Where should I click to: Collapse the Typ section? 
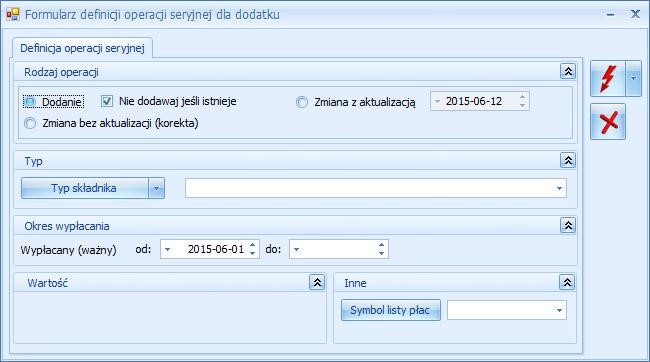coord(568,160)
